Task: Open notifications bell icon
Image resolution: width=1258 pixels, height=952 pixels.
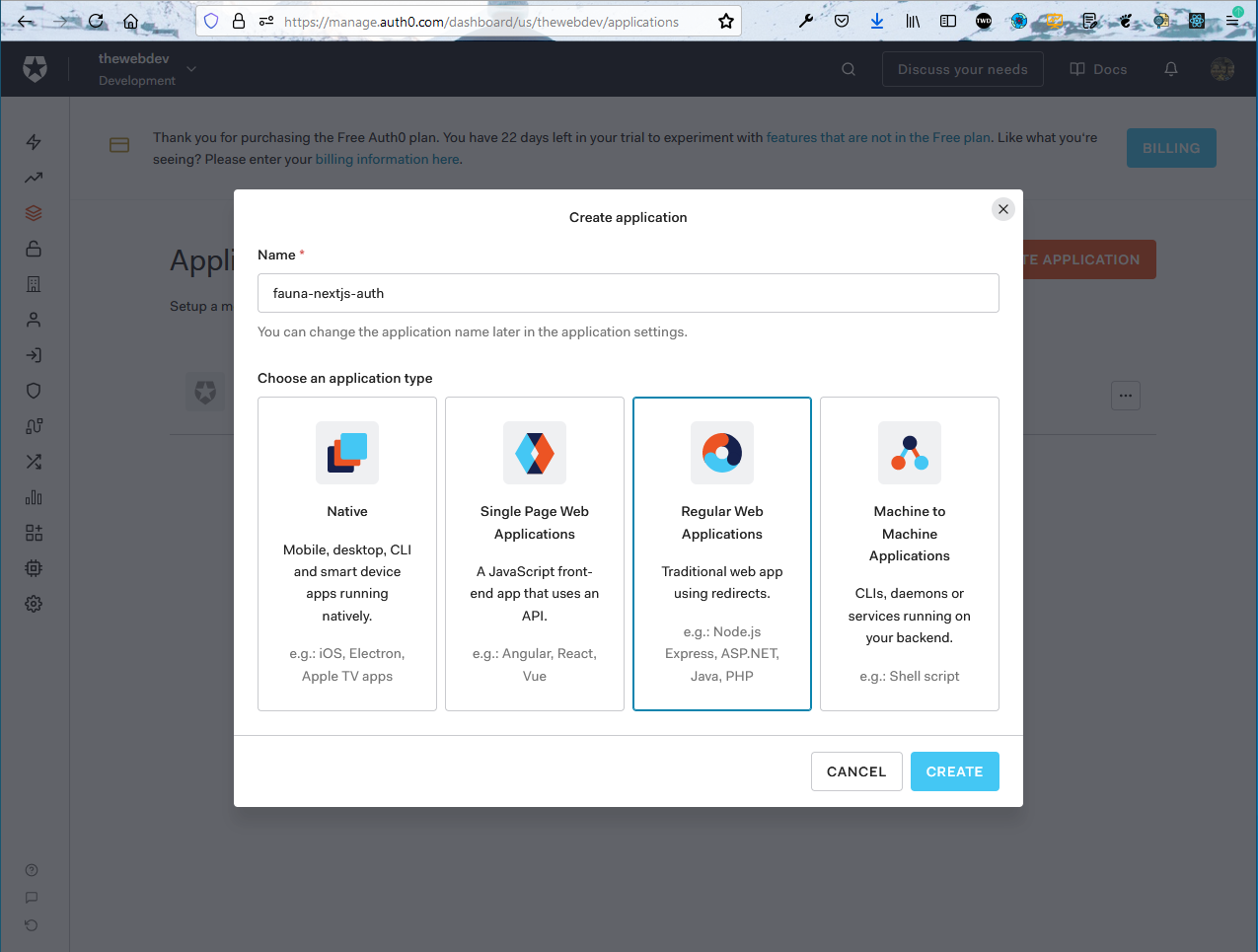Action: (x=1171, y=69)
